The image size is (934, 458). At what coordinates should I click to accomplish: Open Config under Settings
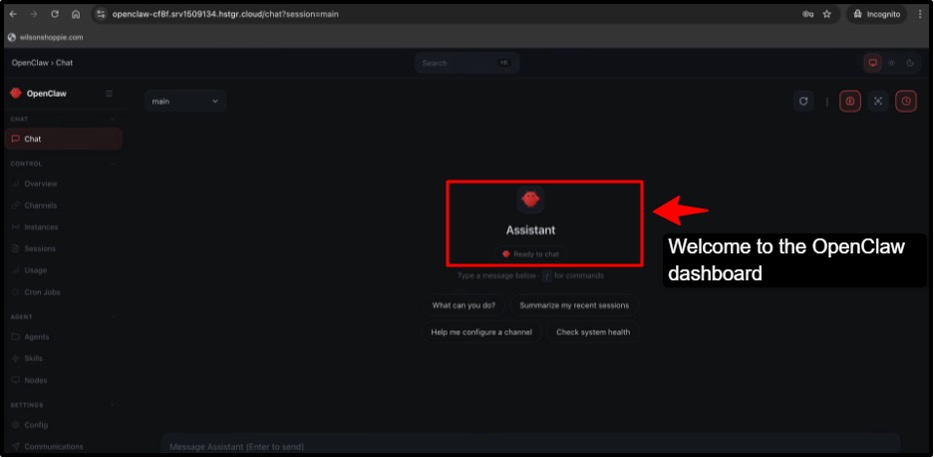(x=36, y=425)
